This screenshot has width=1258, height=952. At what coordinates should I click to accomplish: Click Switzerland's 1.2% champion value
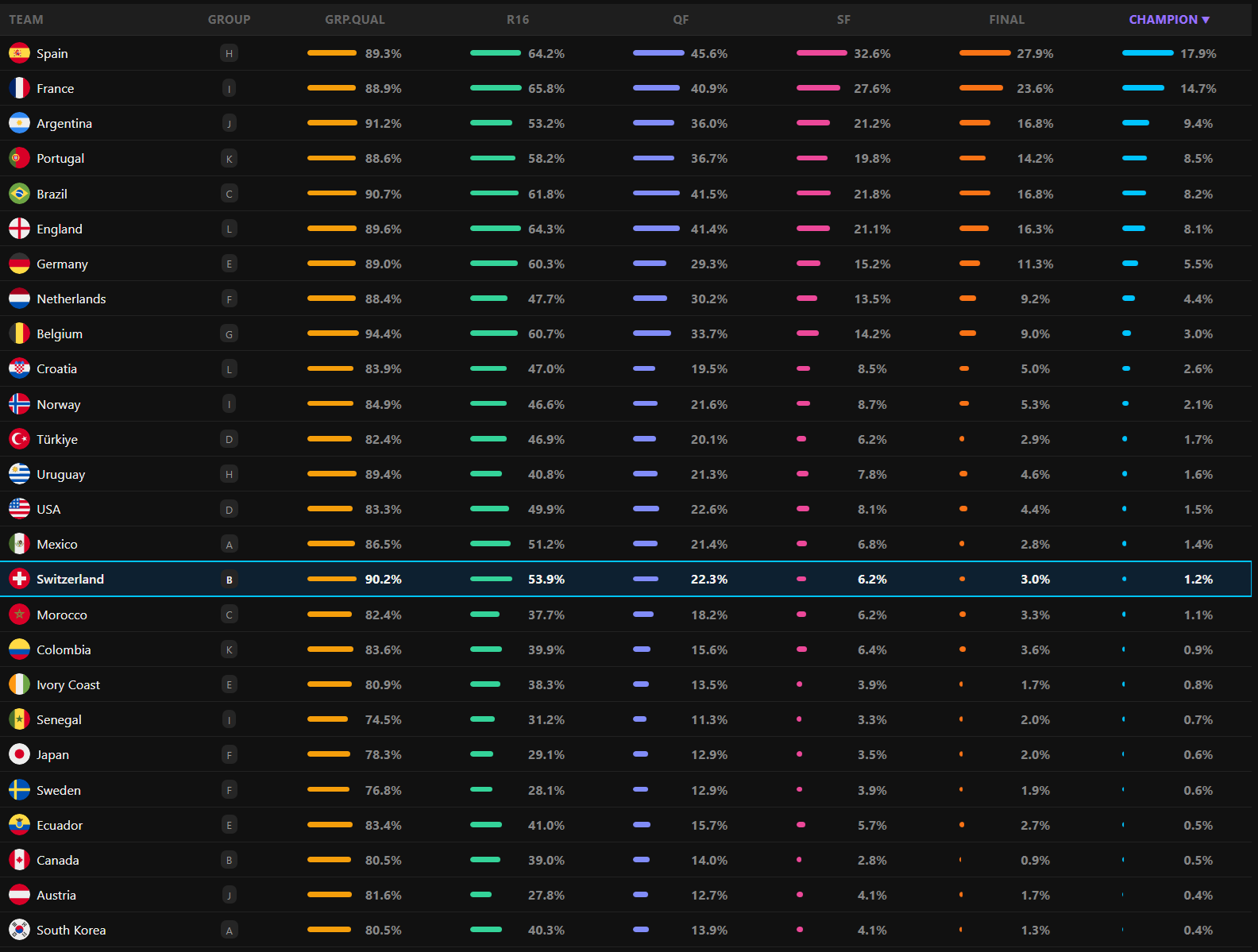click(x=1198, y=579)
